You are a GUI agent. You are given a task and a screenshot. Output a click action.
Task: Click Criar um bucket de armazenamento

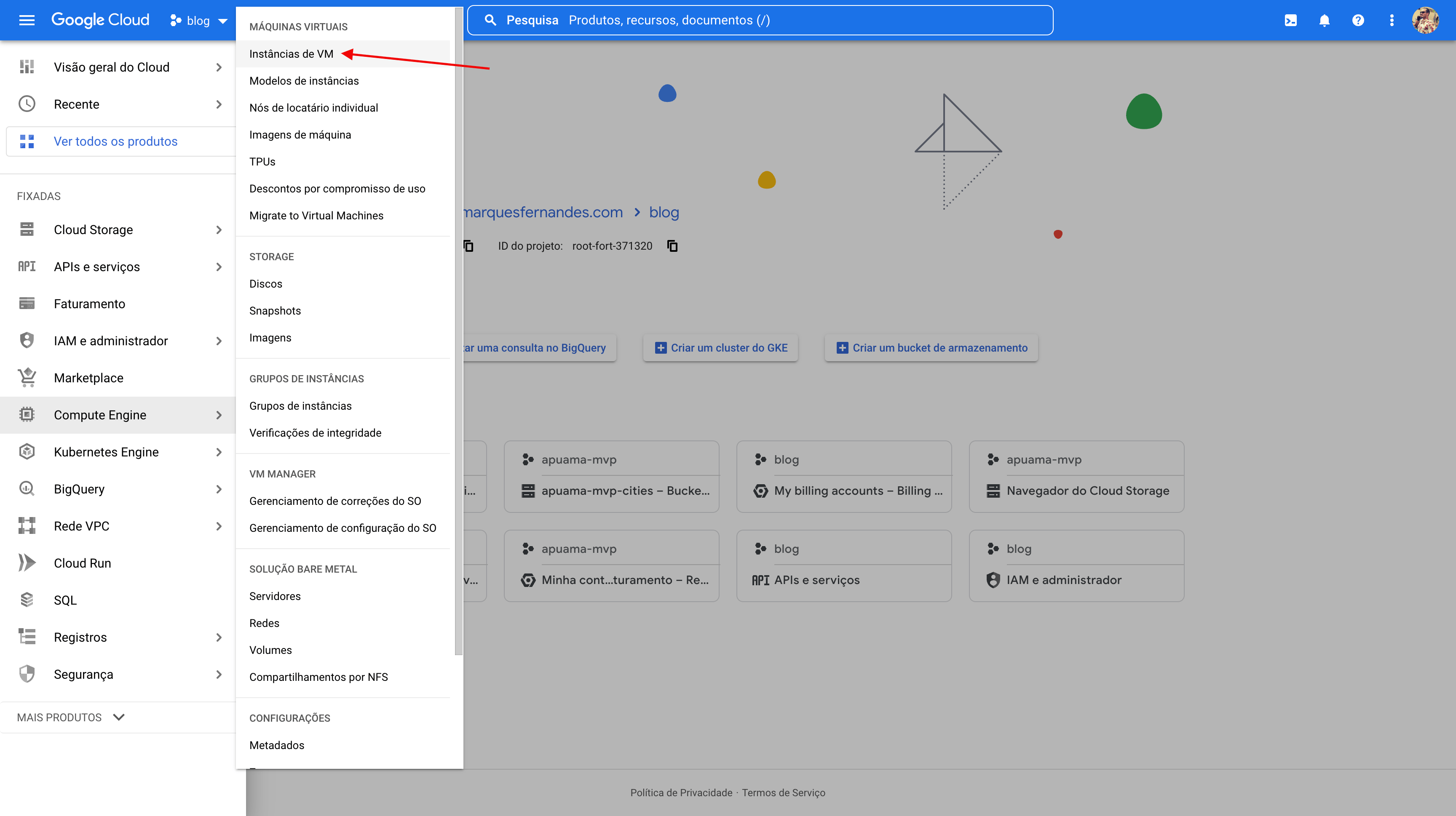(x=931, y=348)
